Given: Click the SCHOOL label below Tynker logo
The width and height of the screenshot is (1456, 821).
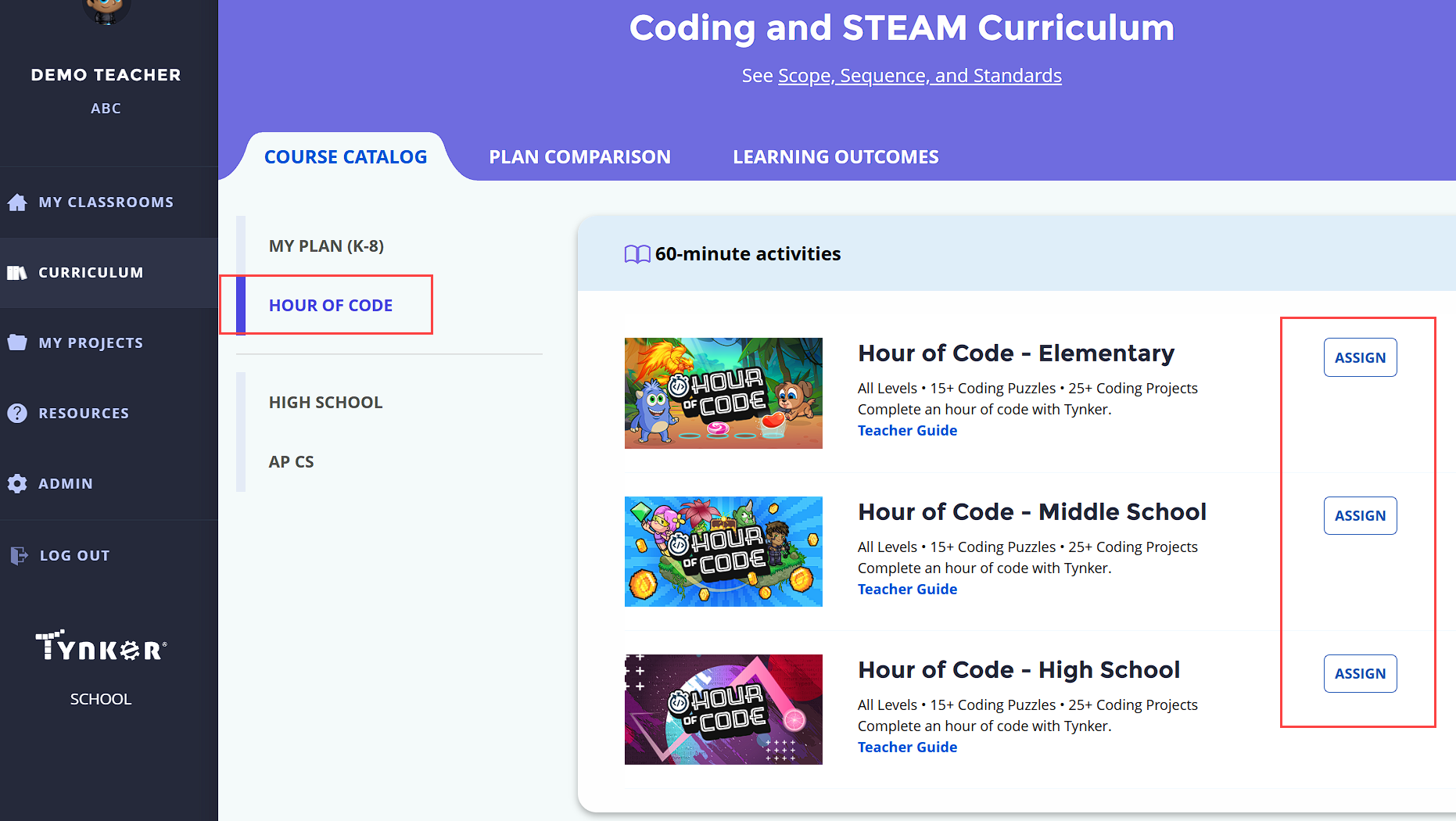Looking at the screenshot, I should tap(101, 700).
